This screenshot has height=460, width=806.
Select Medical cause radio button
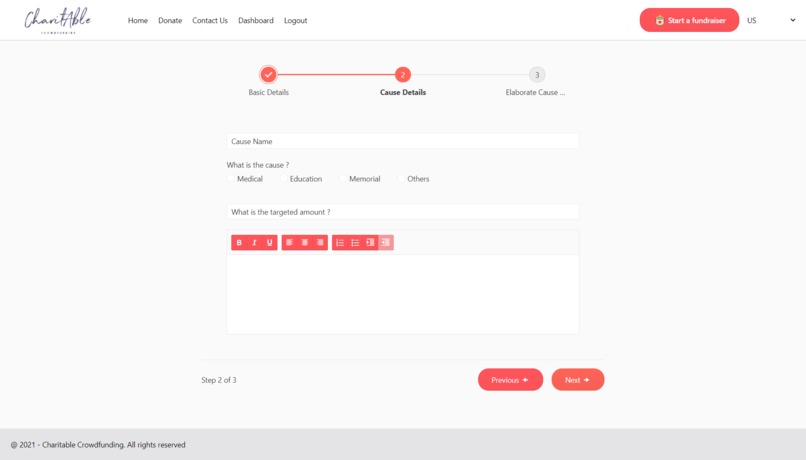coord(231,179)
